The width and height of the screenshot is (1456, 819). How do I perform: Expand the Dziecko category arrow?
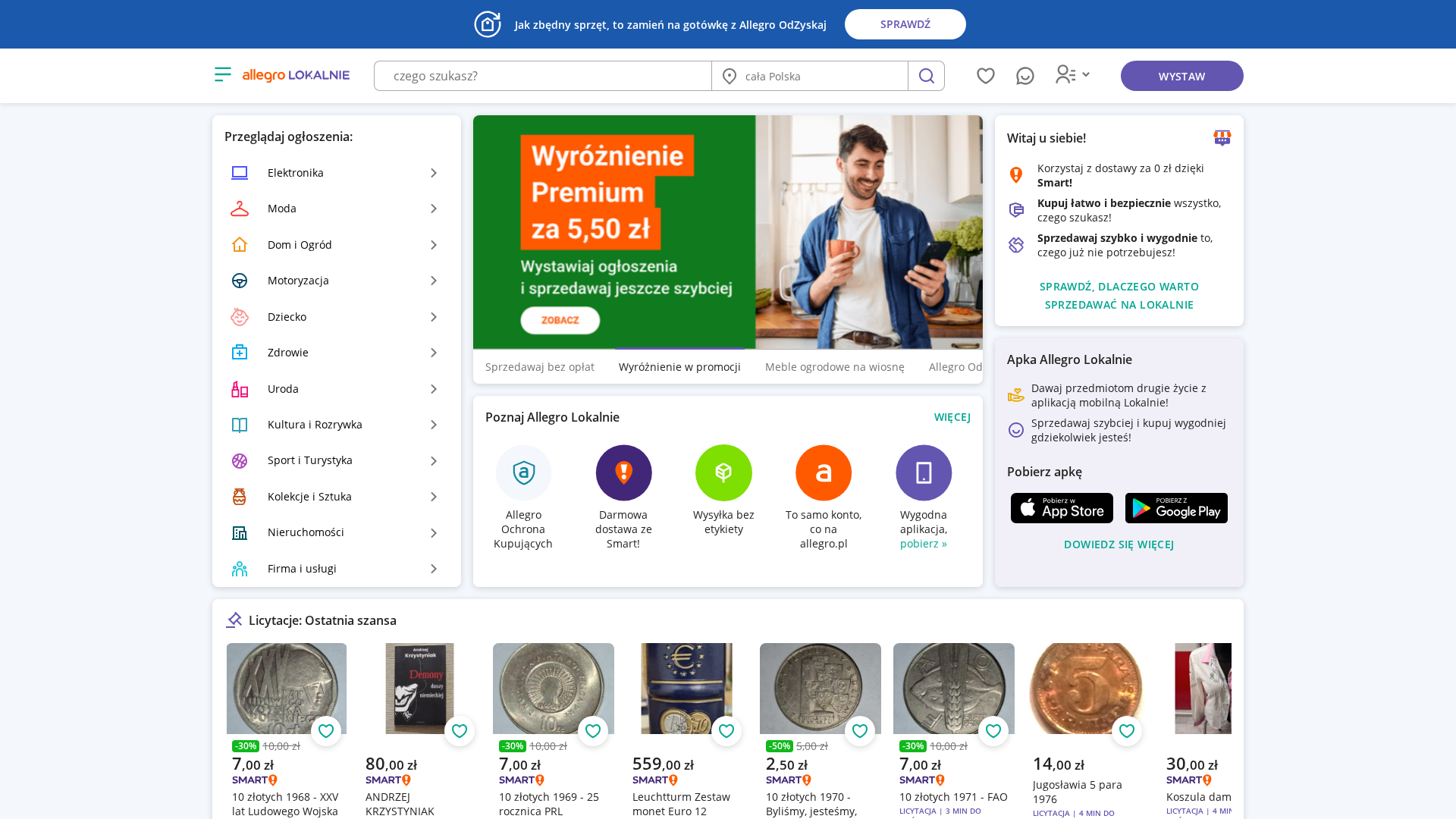tap(434, 317)
